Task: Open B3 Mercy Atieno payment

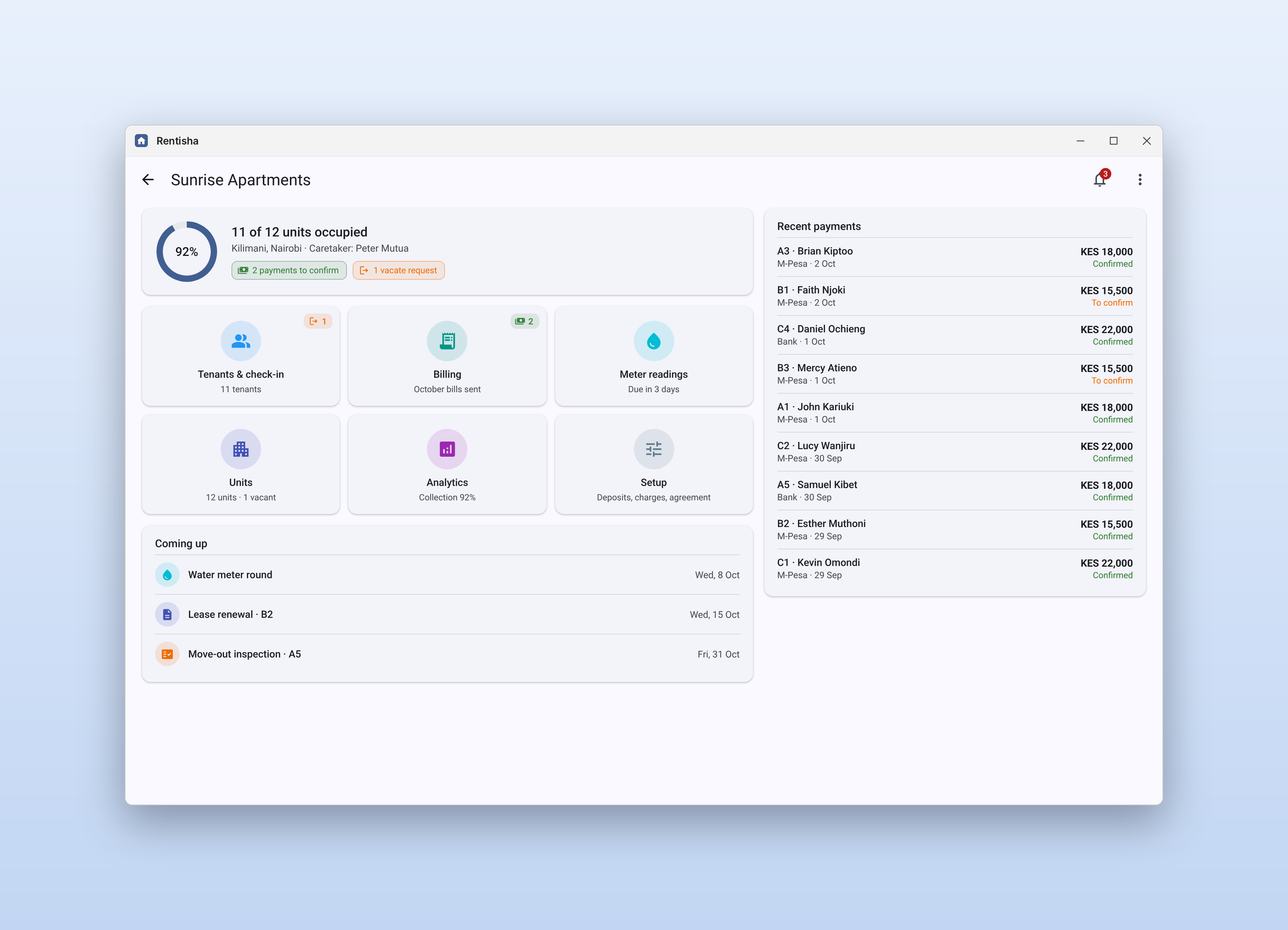Action: pos(955,374)
